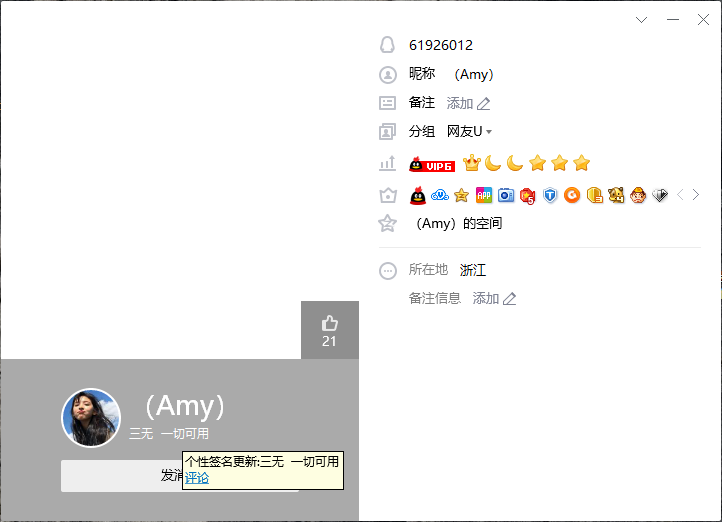Viewport: 722px width, 522px height.
Task: Click the blue cloud V badge
Action: 440,196
